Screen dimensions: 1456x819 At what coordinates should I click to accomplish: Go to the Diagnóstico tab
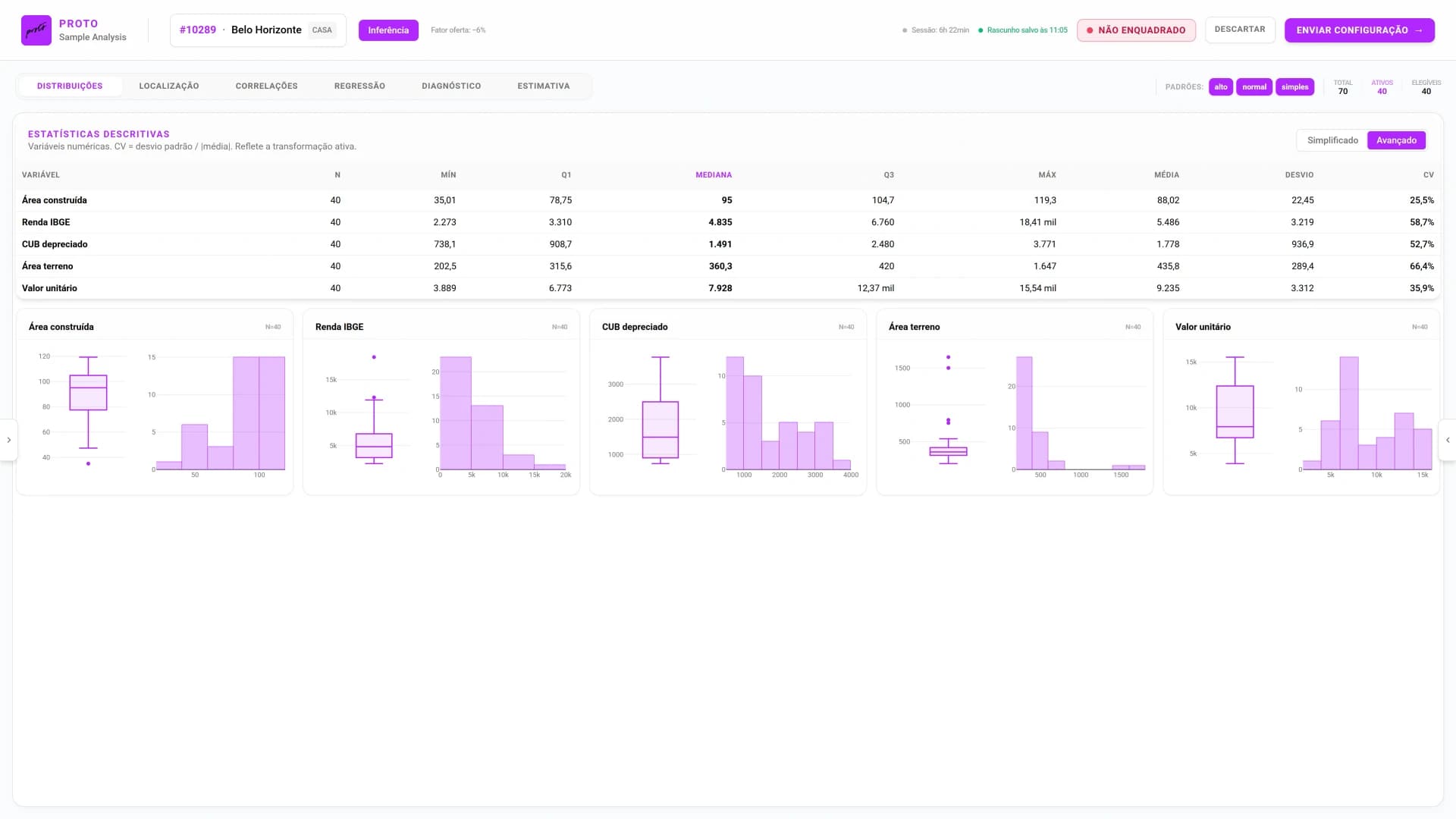pos(451,86)
